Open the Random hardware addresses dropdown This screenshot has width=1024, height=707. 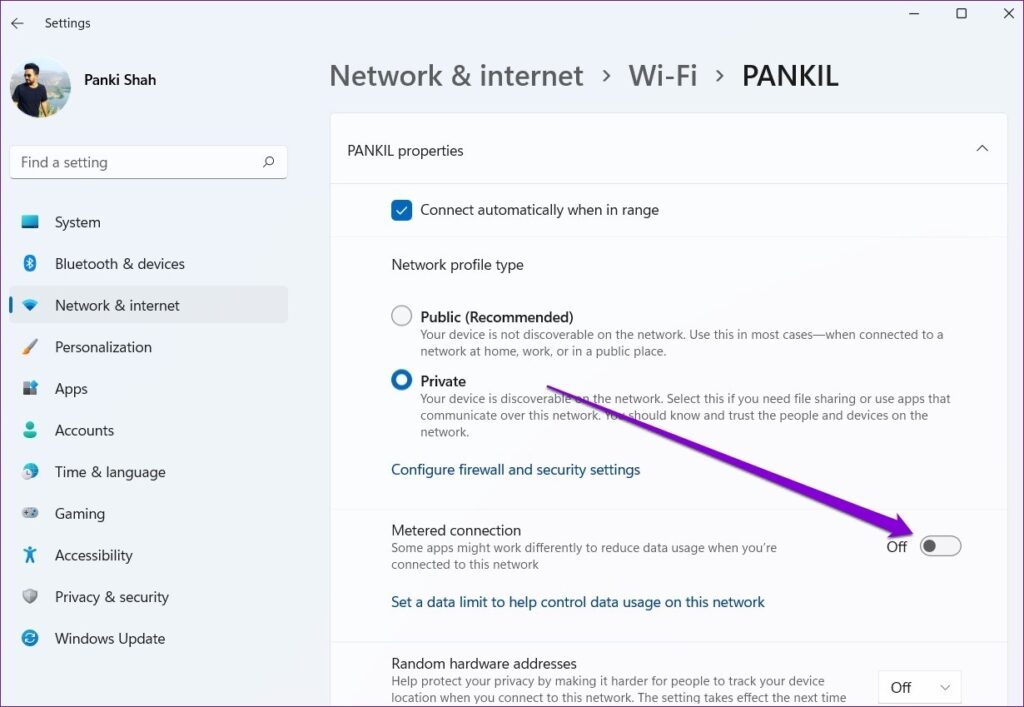[919, 687]
